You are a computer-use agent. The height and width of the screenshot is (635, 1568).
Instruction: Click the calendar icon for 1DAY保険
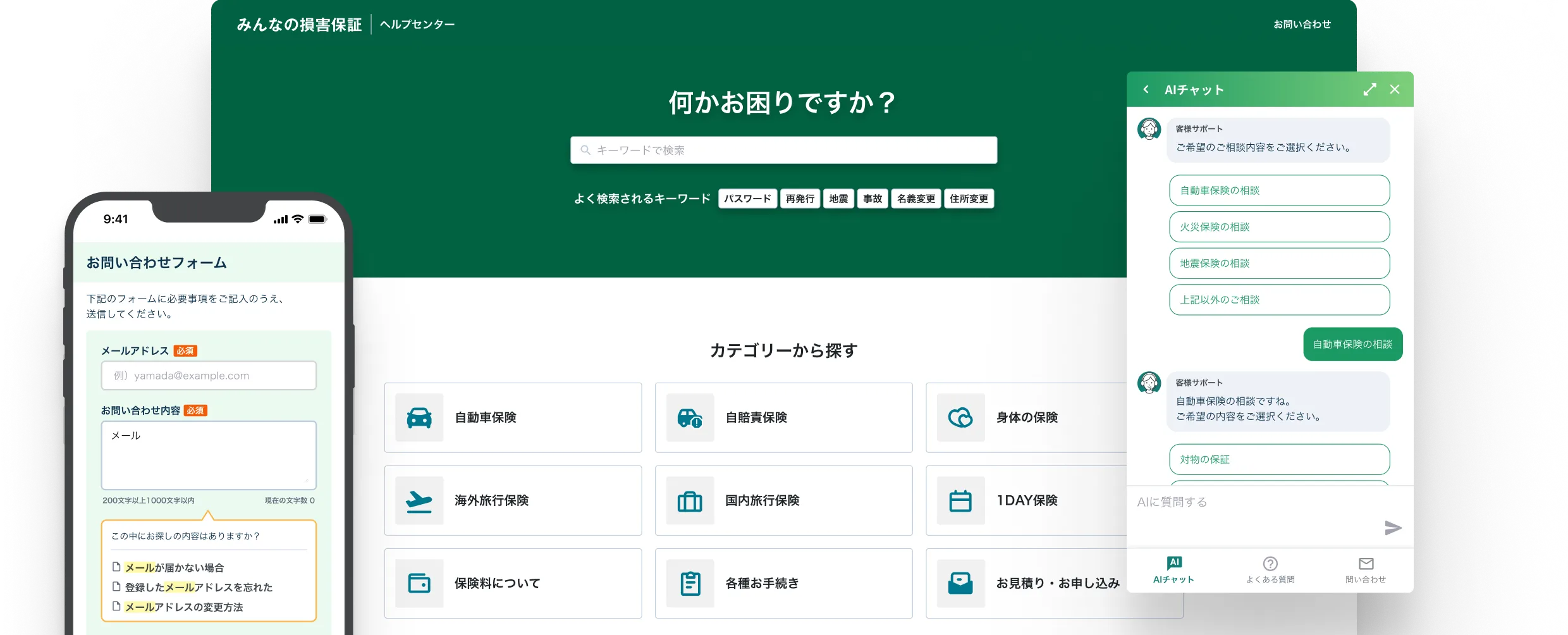pos(960,501)
